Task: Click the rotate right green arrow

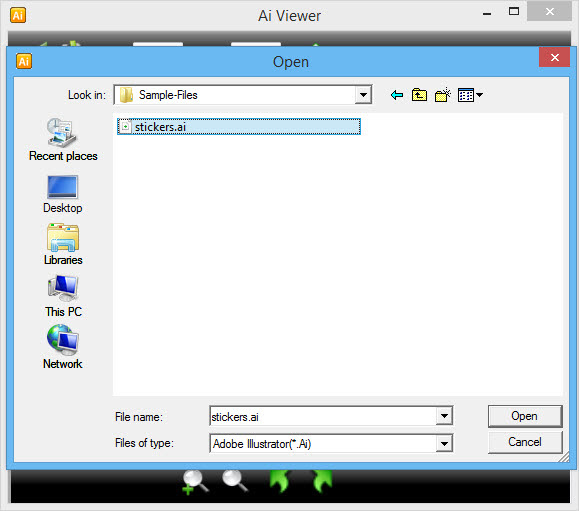Action: 322,481
